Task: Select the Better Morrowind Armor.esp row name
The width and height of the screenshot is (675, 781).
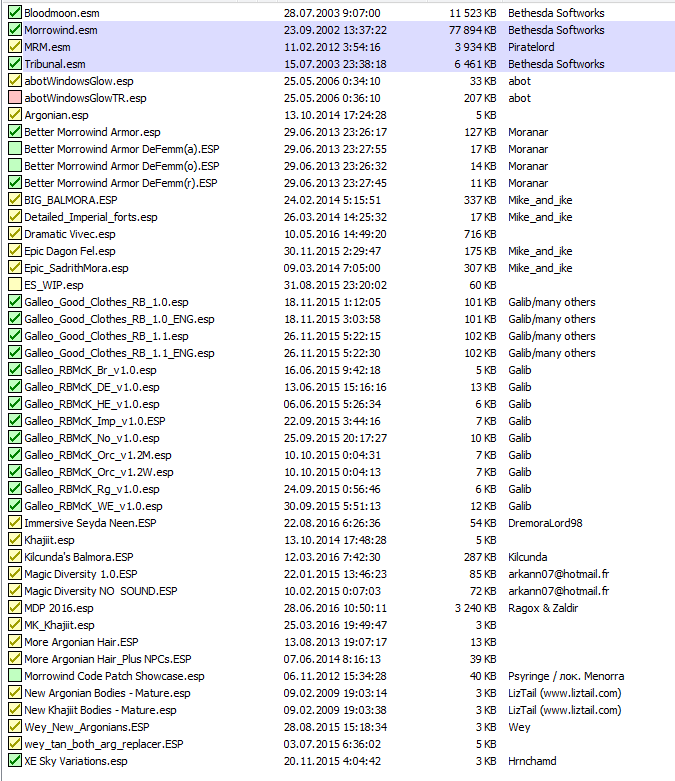Action: pyautogui.click(x=92, y=132)
